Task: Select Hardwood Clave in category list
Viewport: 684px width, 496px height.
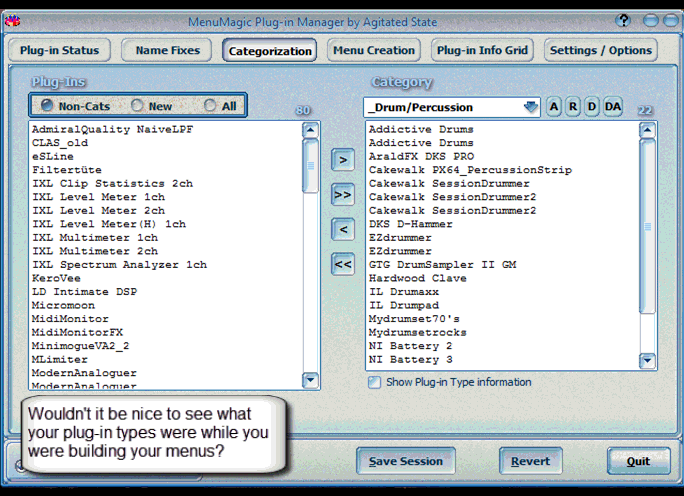Action: tap(417, 278)
